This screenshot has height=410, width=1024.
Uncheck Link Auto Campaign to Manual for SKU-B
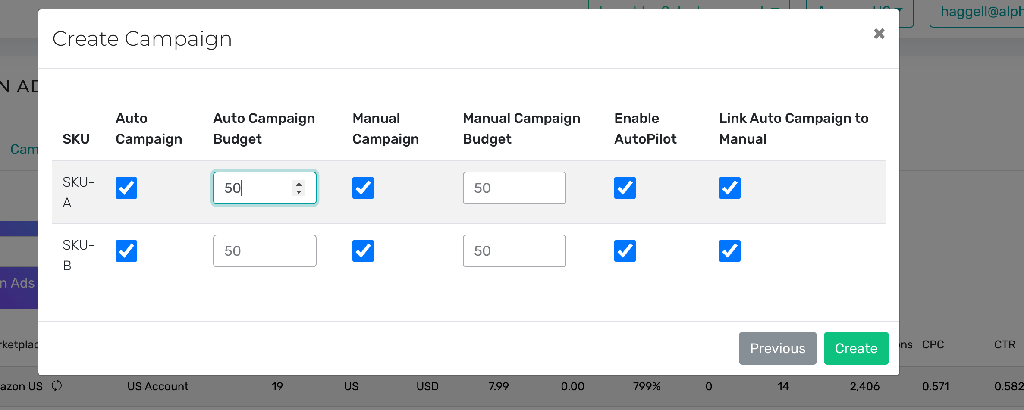[x=729, y=251]
